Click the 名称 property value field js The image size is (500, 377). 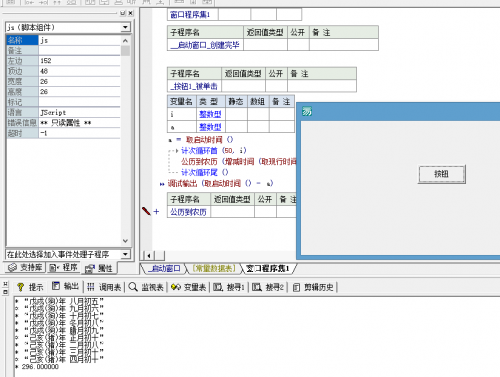[79, 40]
